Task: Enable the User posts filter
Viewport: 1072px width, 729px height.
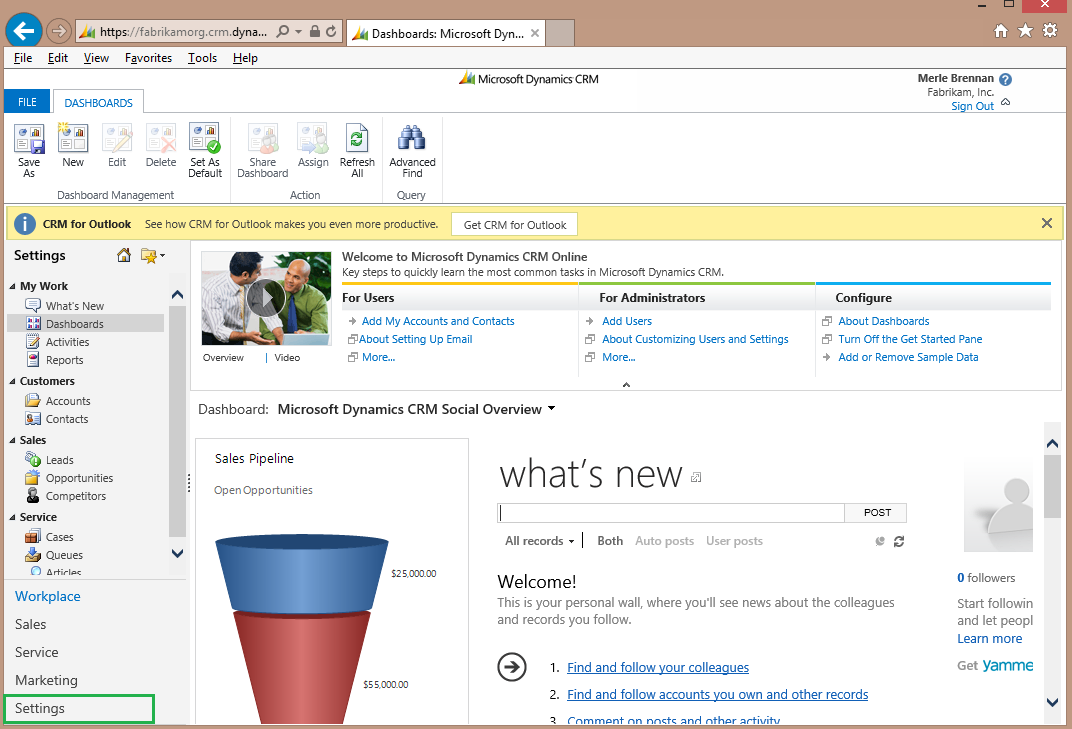Action: point(734,540)
